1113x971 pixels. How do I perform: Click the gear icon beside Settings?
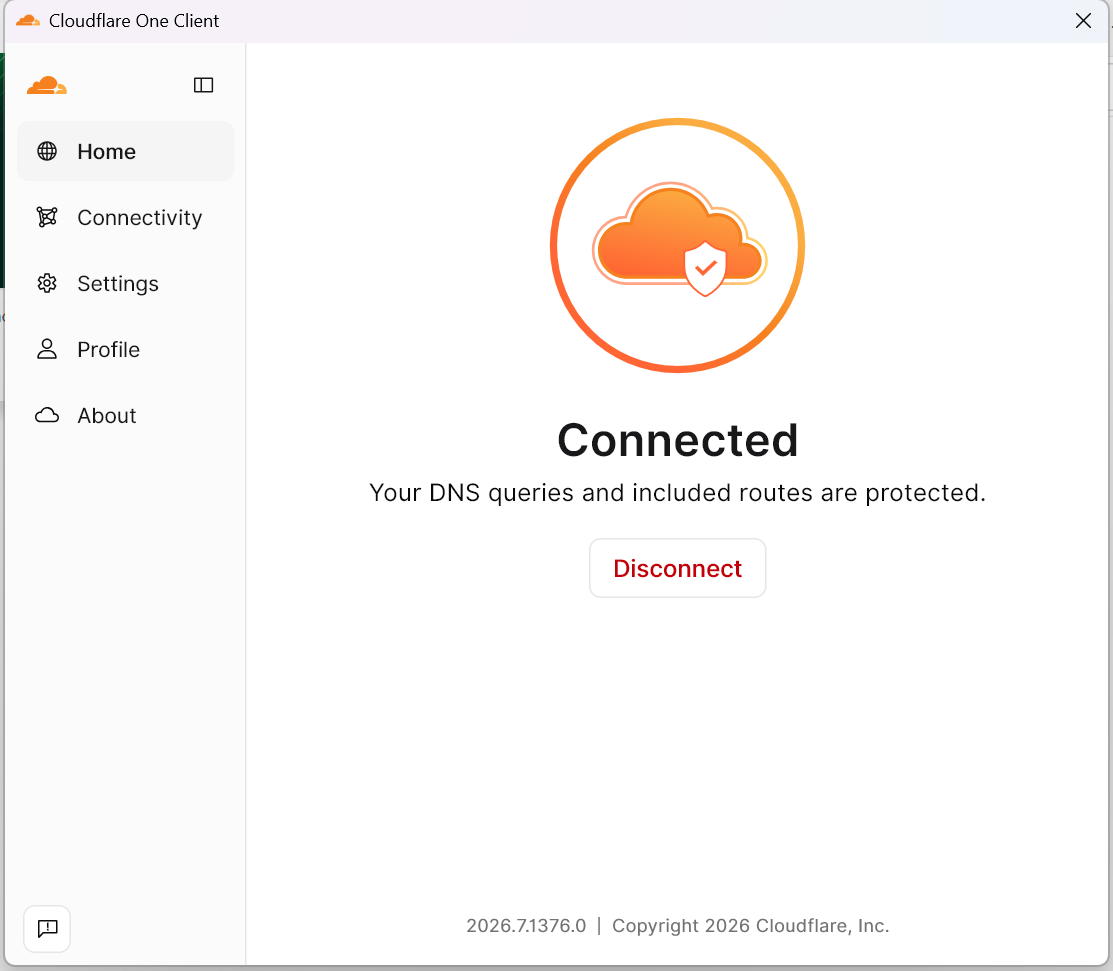[47, 283]
